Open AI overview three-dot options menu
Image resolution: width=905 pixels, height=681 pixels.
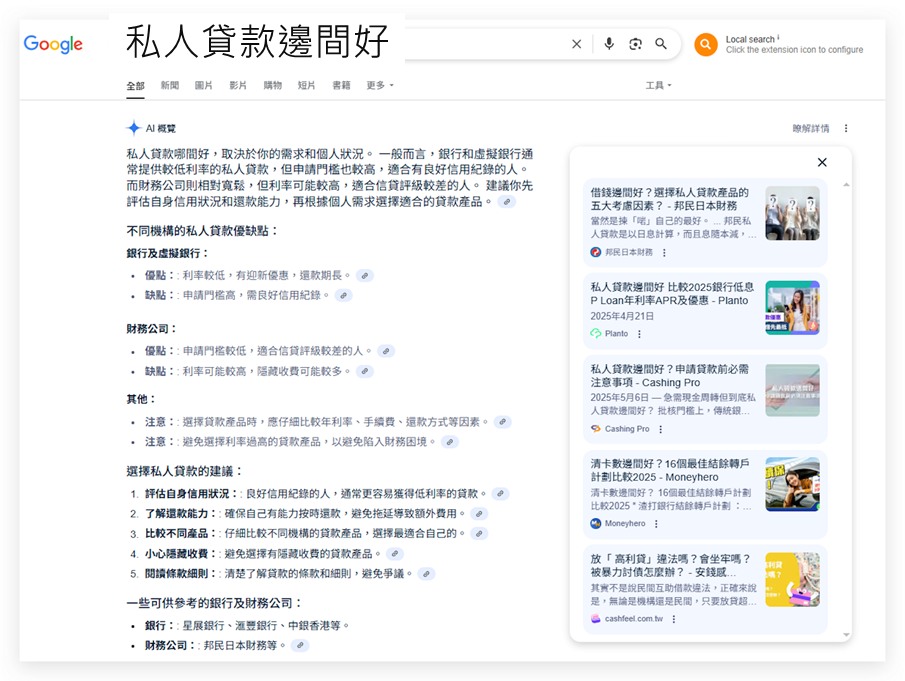pyautogui.click(x=846, y=129)
